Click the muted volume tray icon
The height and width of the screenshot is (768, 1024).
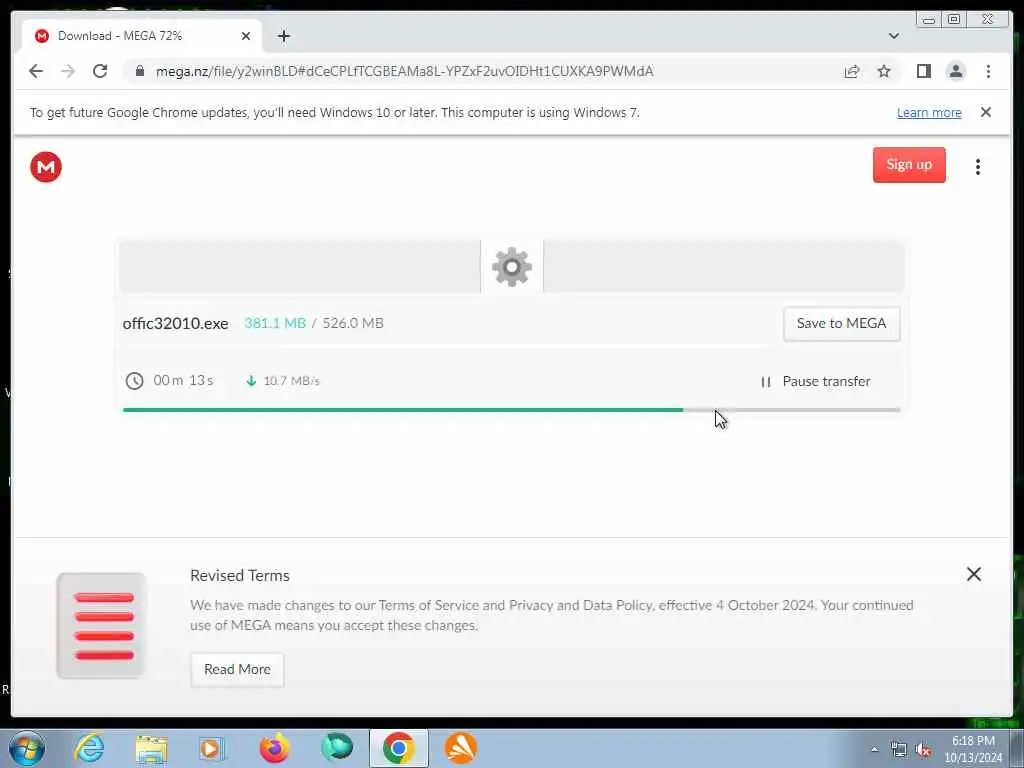[923, 750]
